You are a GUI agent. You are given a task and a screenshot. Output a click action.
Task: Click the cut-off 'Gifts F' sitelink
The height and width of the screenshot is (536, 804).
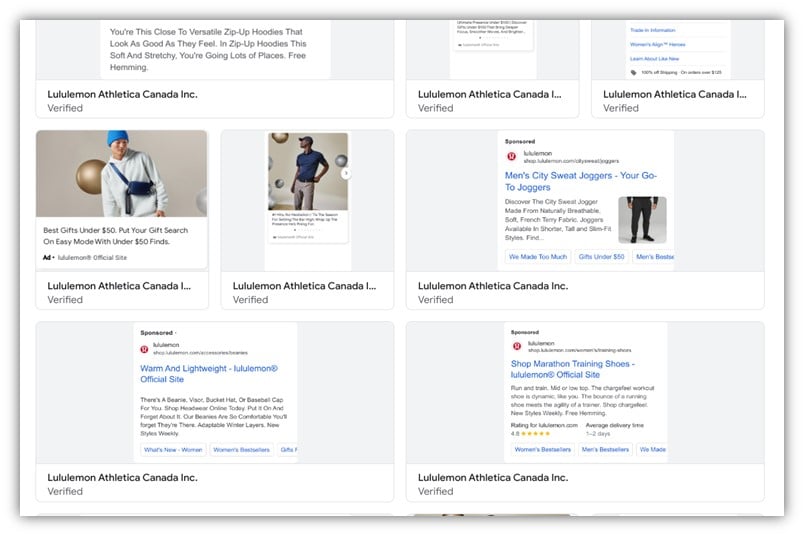coord(288,449)
